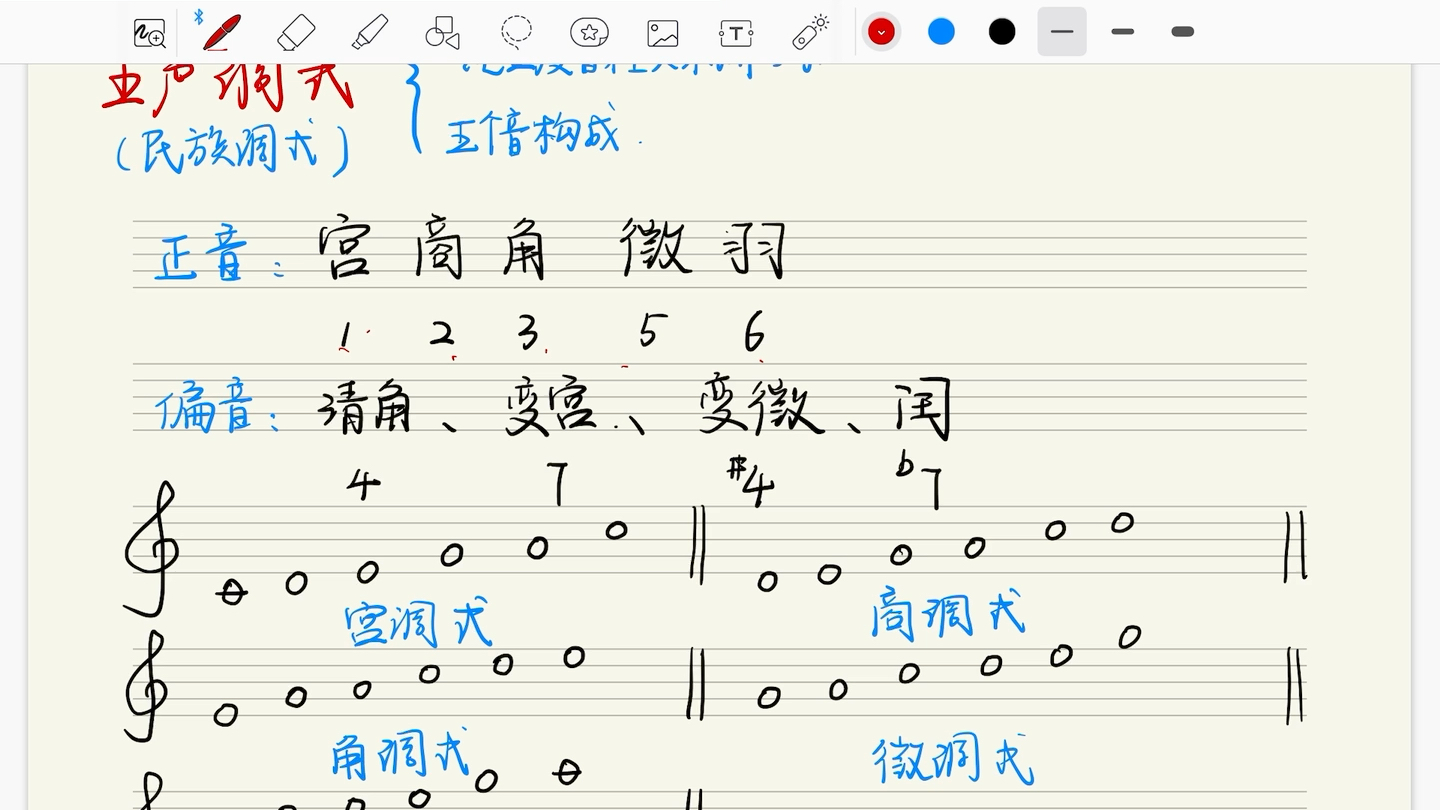The width and height of the screenshot is (1440, 810).
Task: Click the handwritten 商调式 label
Action: click(947, 613)
